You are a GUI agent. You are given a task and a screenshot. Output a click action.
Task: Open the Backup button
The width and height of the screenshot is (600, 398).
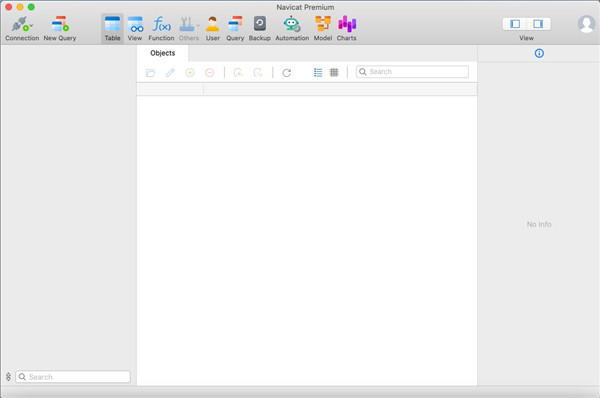click(259, 29)
